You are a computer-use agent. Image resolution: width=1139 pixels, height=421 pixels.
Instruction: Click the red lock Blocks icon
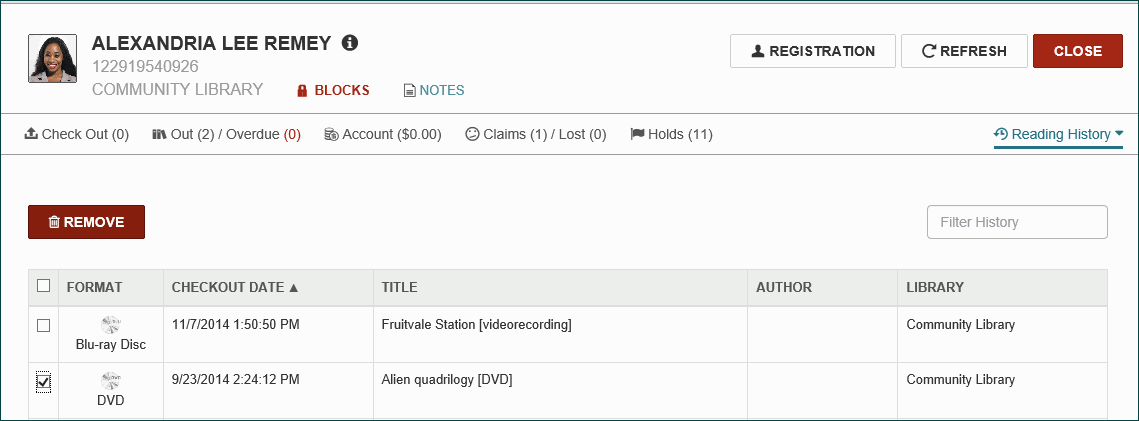tap(302, 91)
